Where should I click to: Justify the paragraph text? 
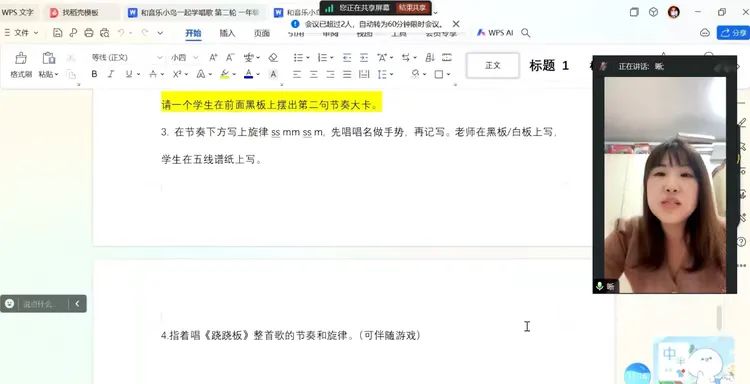pos(347,74)
